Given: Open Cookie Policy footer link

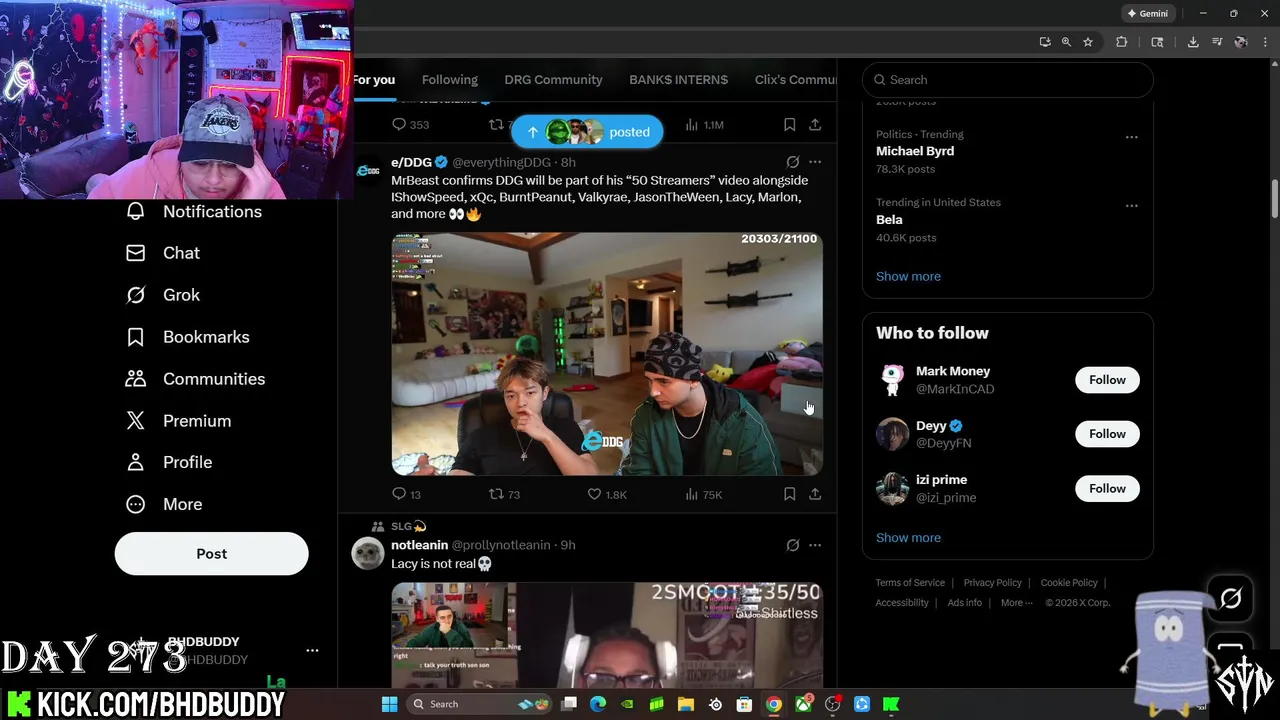Looking at the screenshot, I should tap(1069, 583).
